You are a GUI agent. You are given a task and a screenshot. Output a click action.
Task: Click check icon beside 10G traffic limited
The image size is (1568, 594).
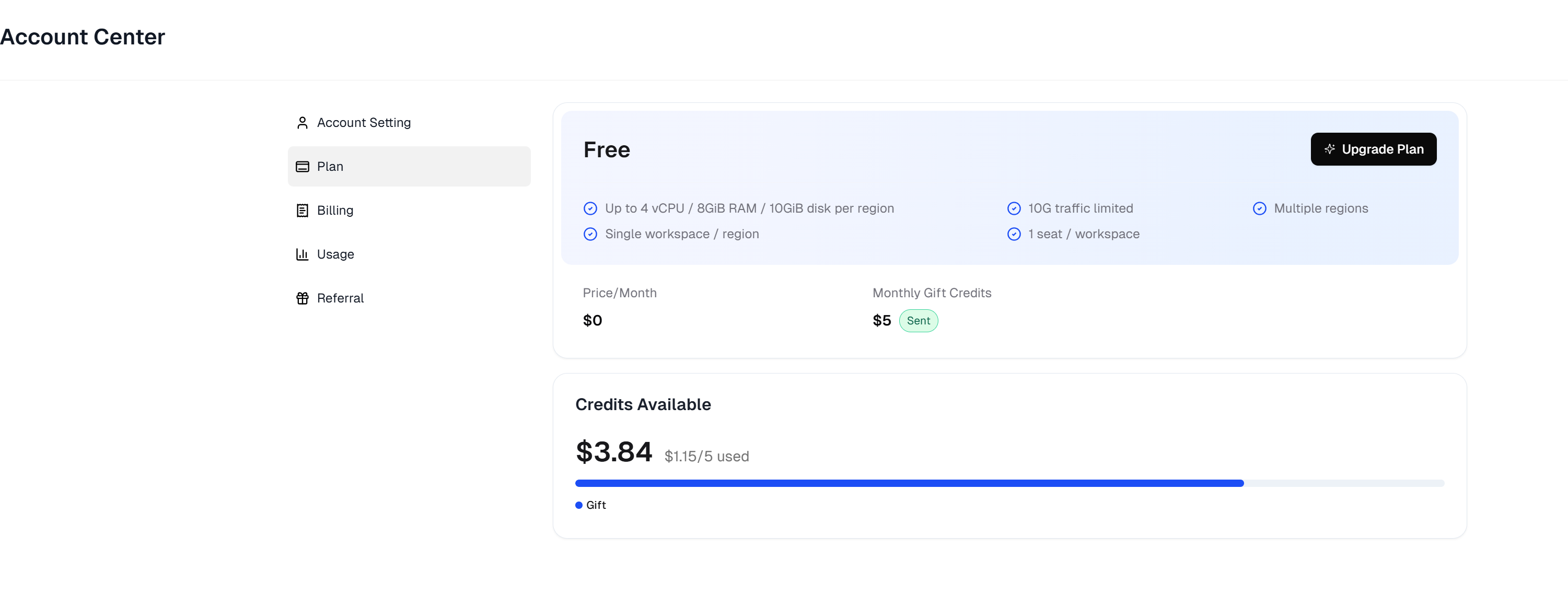tap(1014, 209)
